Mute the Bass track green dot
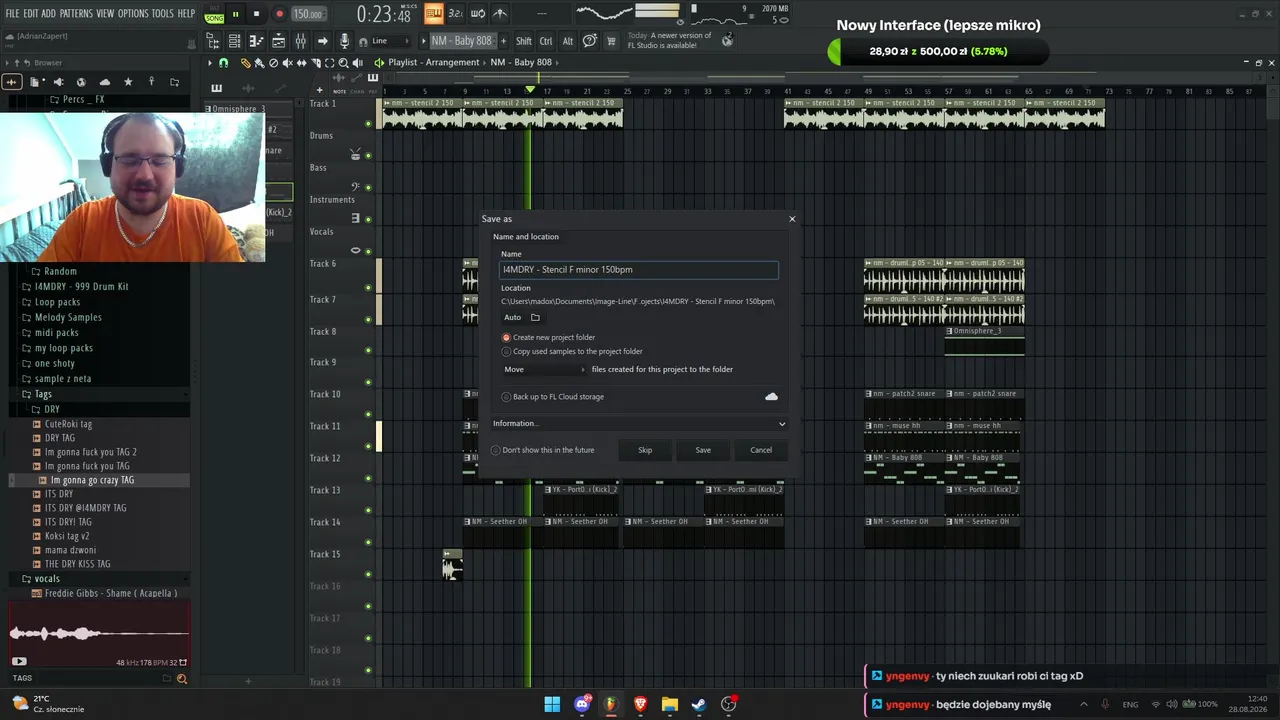Image resolution: width=1280 pixels, height=720 pixels. coord(368,187)
